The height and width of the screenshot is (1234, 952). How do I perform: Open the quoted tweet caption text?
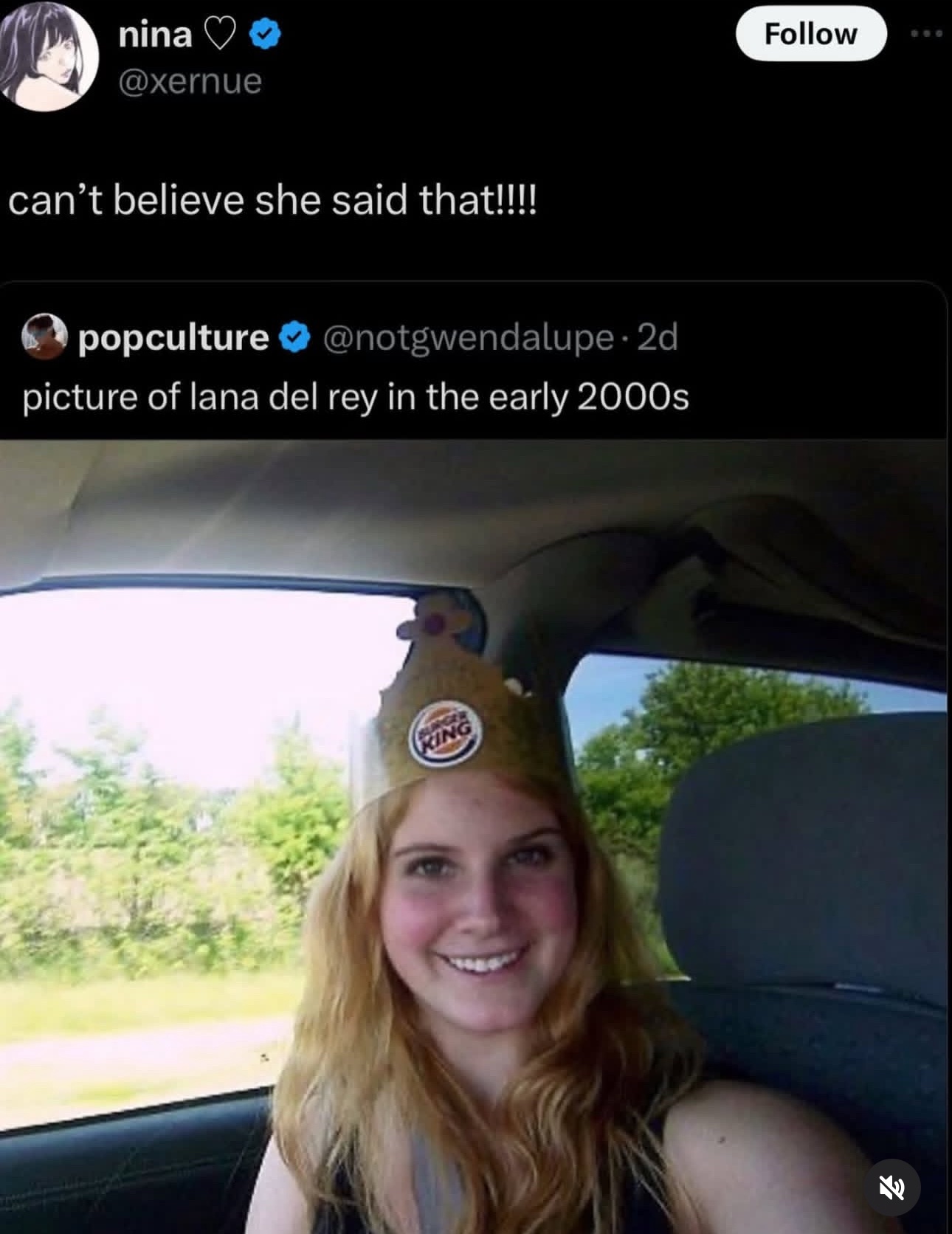click(x=356, y=397)
